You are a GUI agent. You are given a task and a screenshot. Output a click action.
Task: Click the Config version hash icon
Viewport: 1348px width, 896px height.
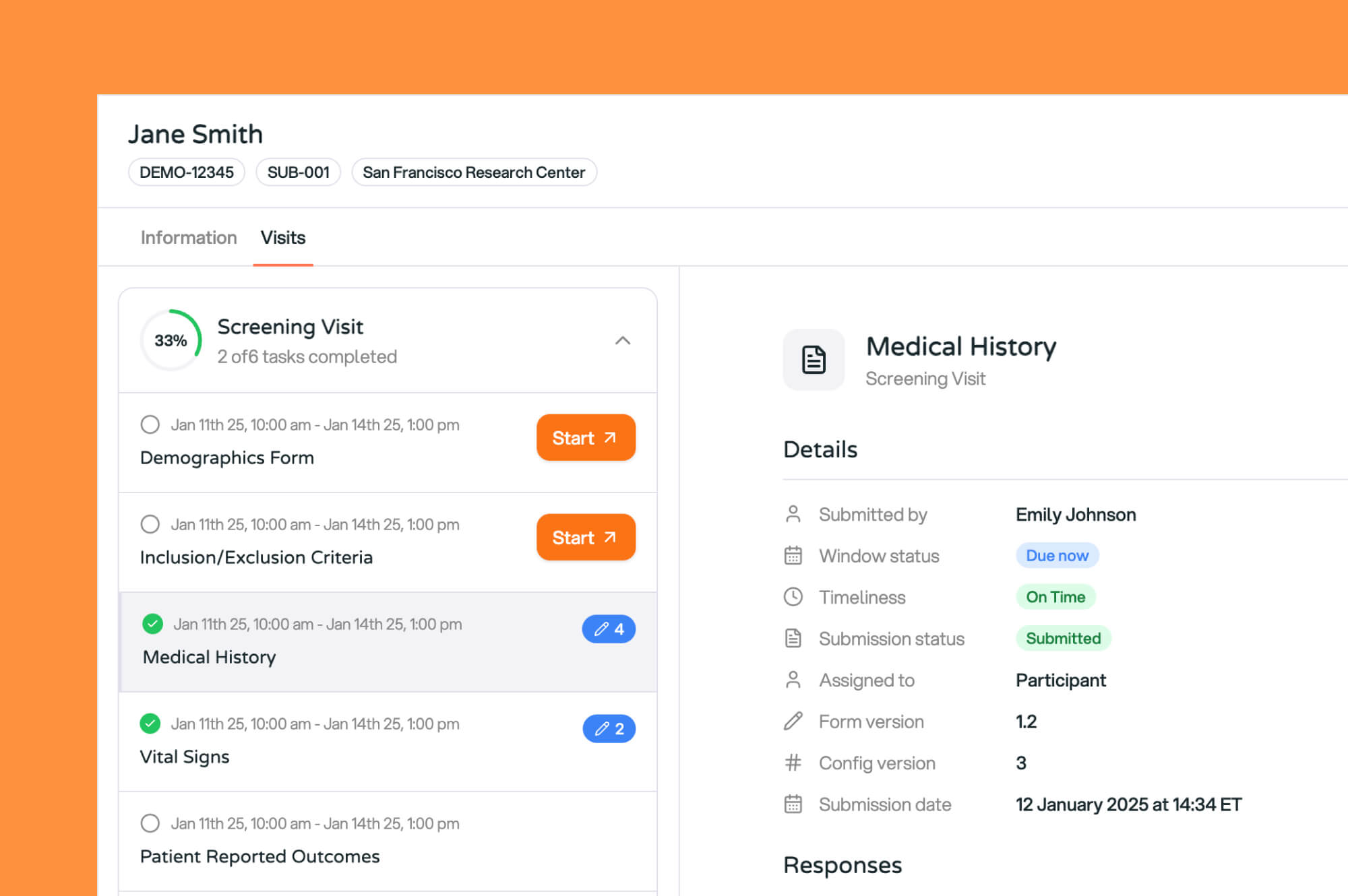[793, 763]
